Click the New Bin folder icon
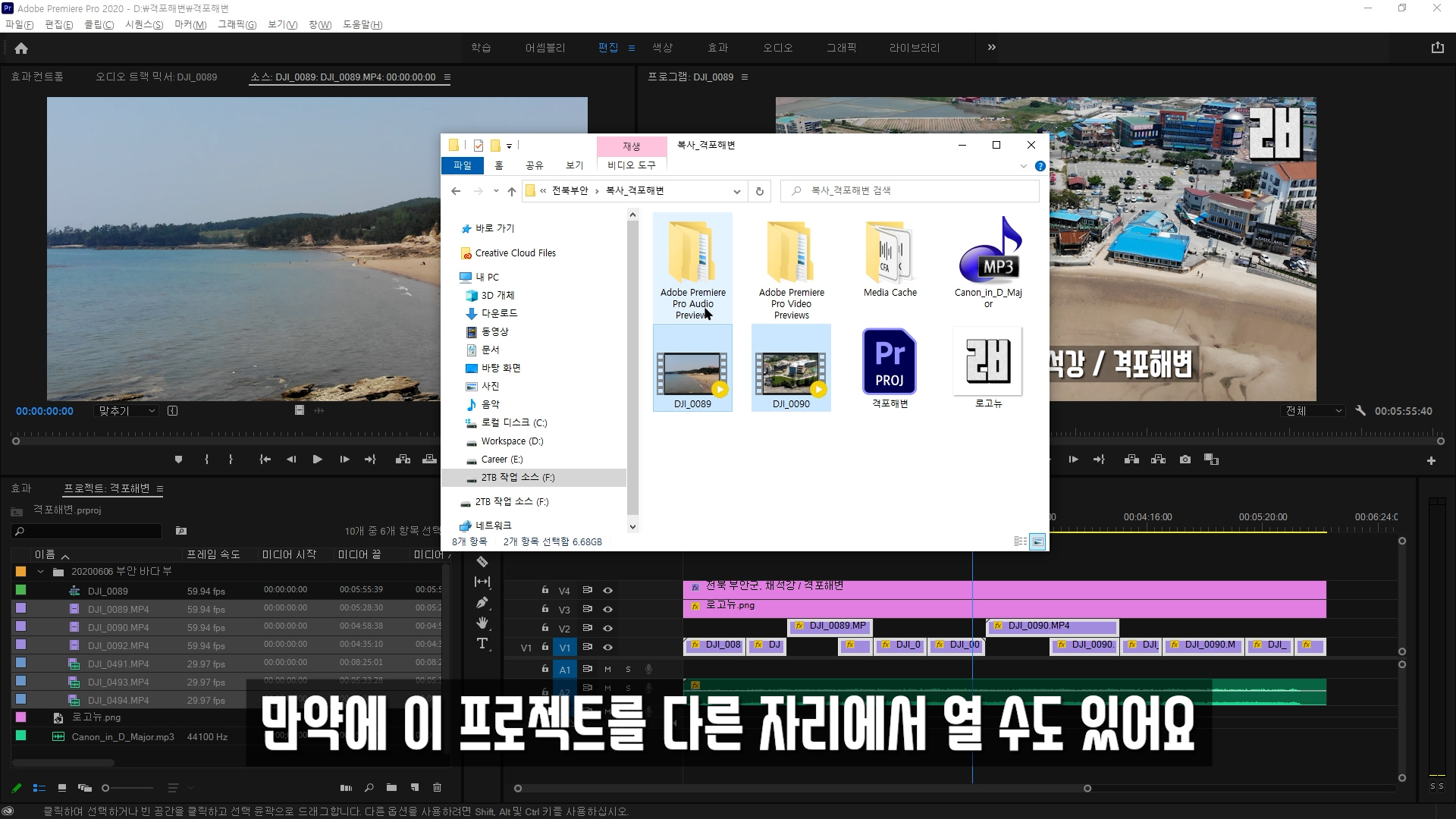Viewport: 1456px width, 819px height. [x=391, y=788]
